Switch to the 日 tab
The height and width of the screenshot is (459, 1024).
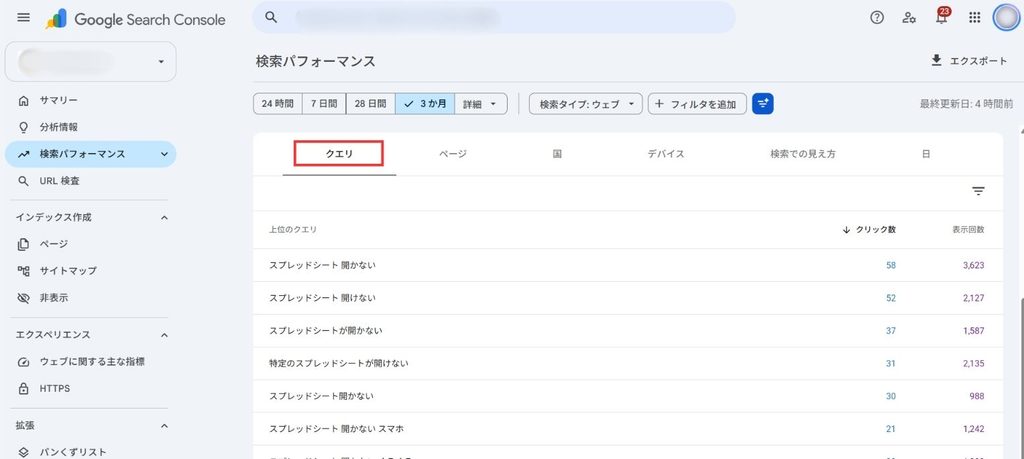click(x=926, y=154)
